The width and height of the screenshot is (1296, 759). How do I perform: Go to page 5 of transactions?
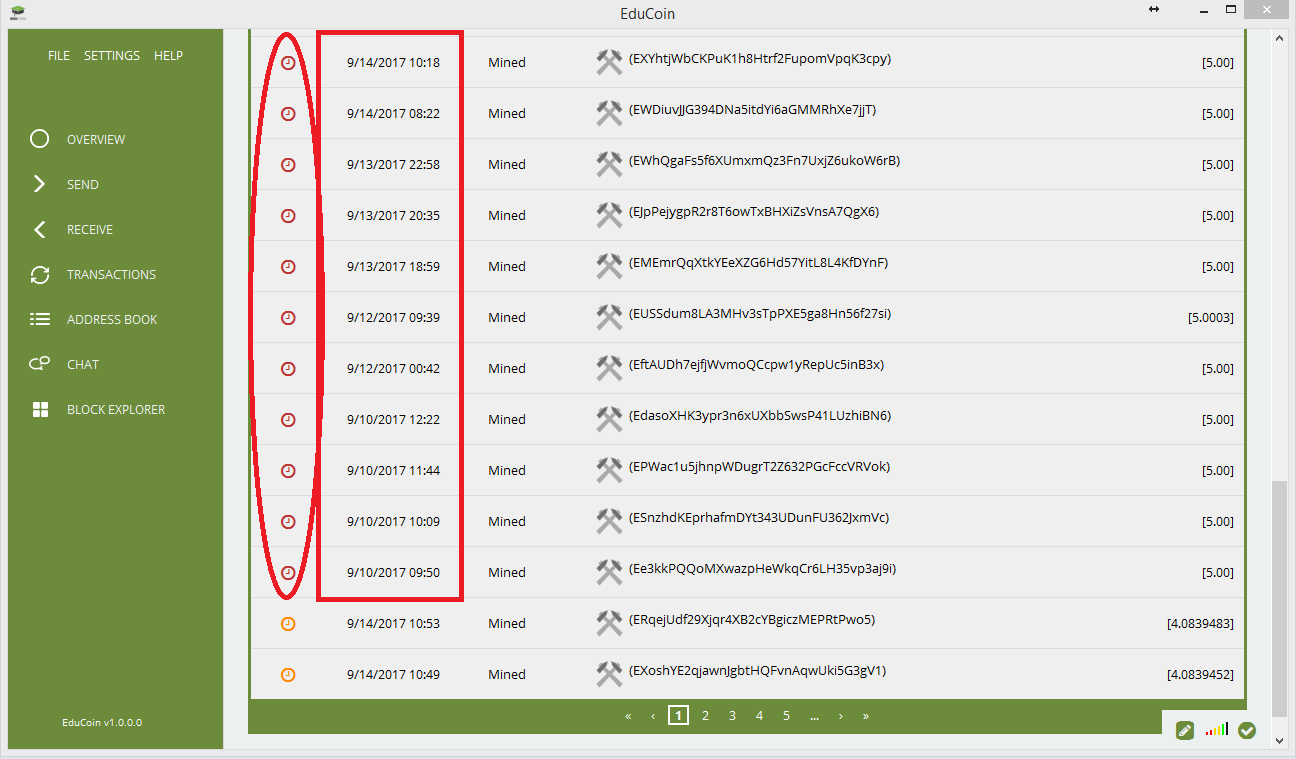(x=786, y=715)
